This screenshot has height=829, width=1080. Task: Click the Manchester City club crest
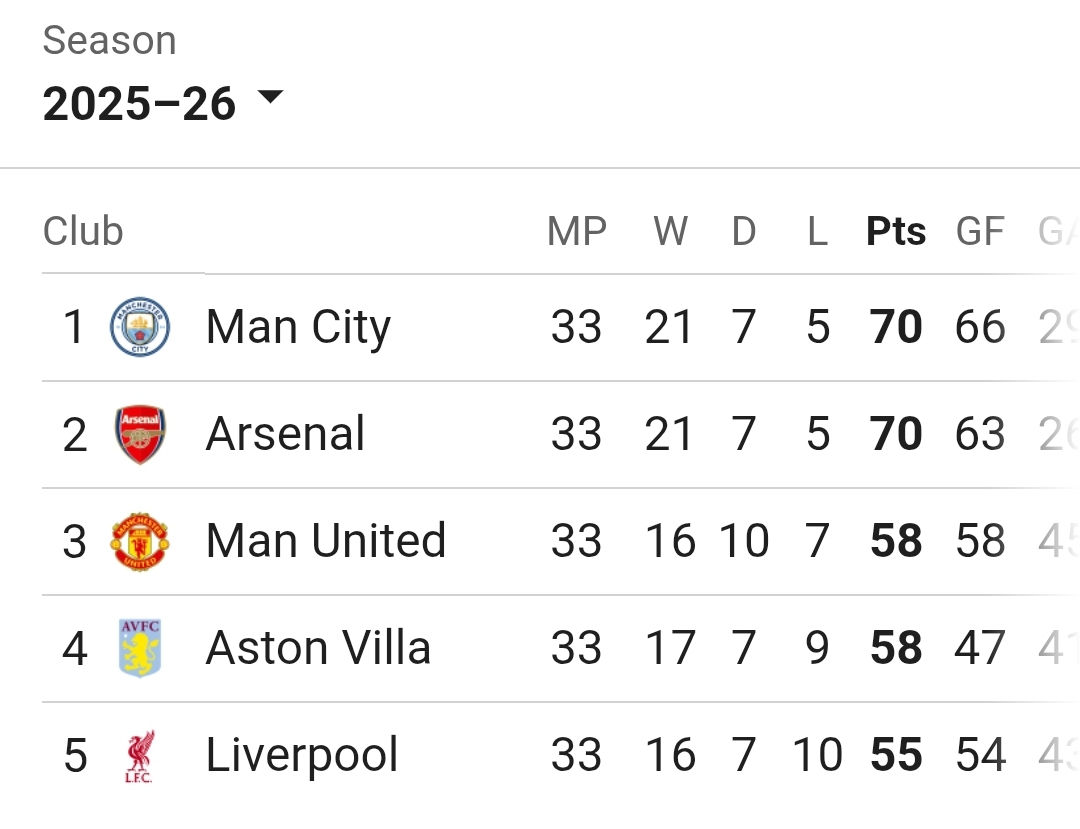pyautogui.click(x=140, y=327)
